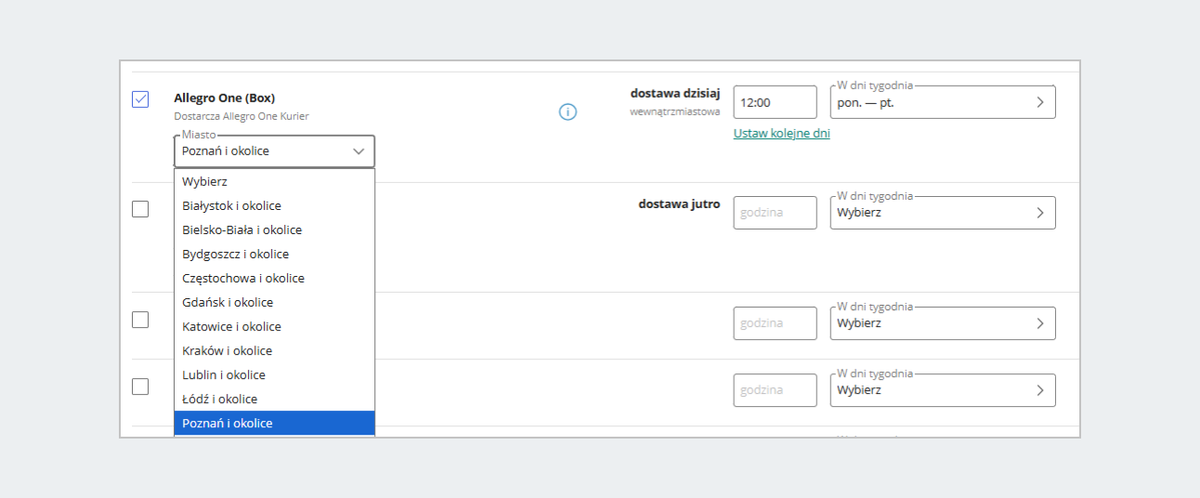Select Łódź i okolice option
This screenshot has height=498, width=1200.
point(220,399)
